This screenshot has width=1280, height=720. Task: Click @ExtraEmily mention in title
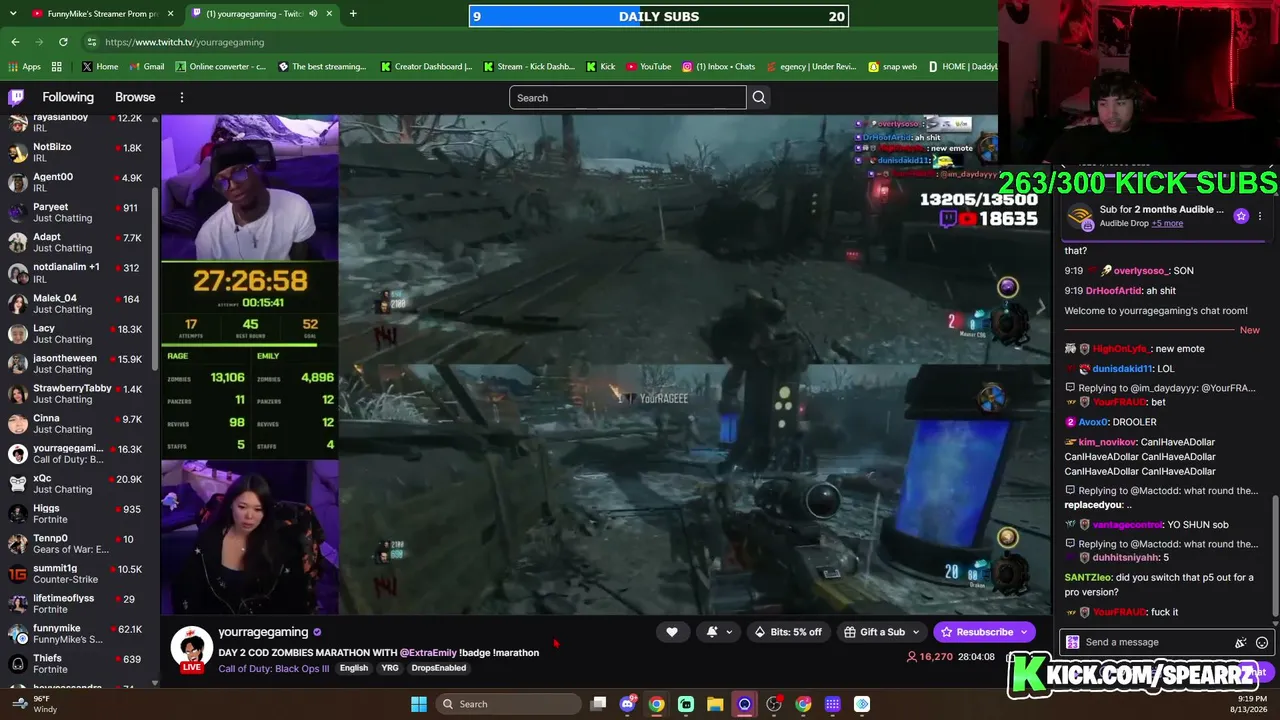tap(428, 653)
